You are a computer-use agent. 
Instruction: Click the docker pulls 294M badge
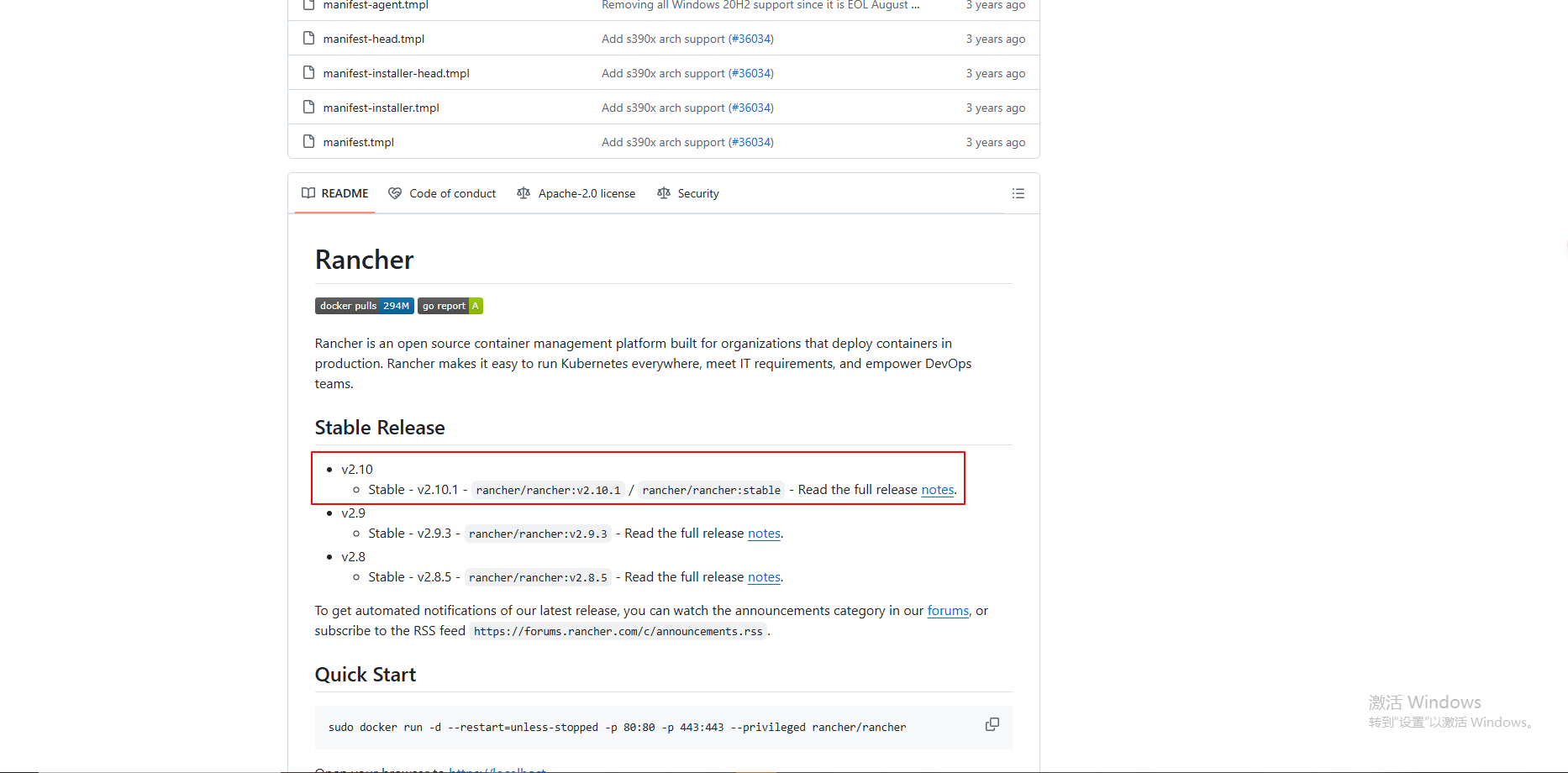pos(365,306)
